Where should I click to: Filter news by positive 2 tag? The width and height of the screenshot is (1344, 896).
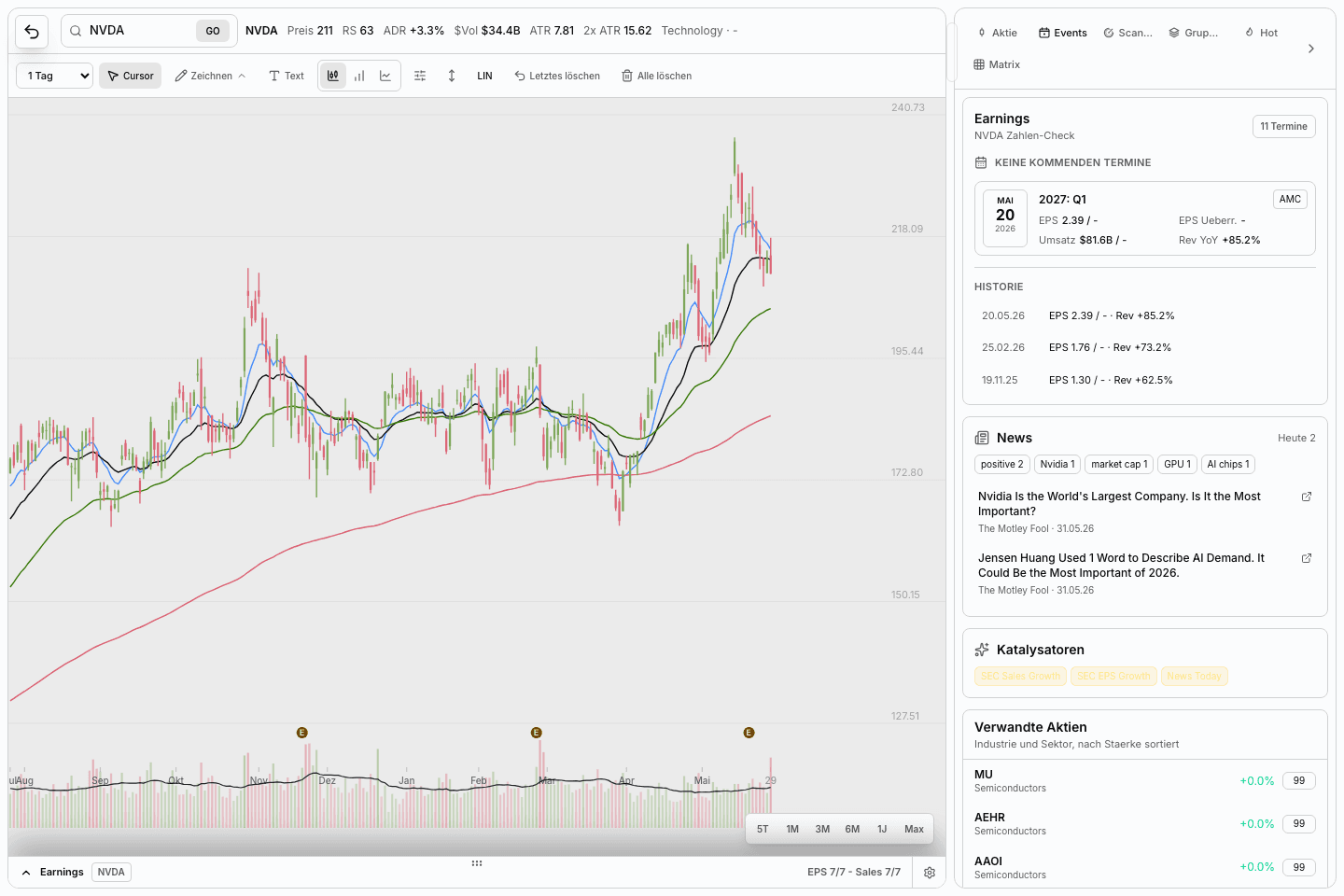[1001, 464]
